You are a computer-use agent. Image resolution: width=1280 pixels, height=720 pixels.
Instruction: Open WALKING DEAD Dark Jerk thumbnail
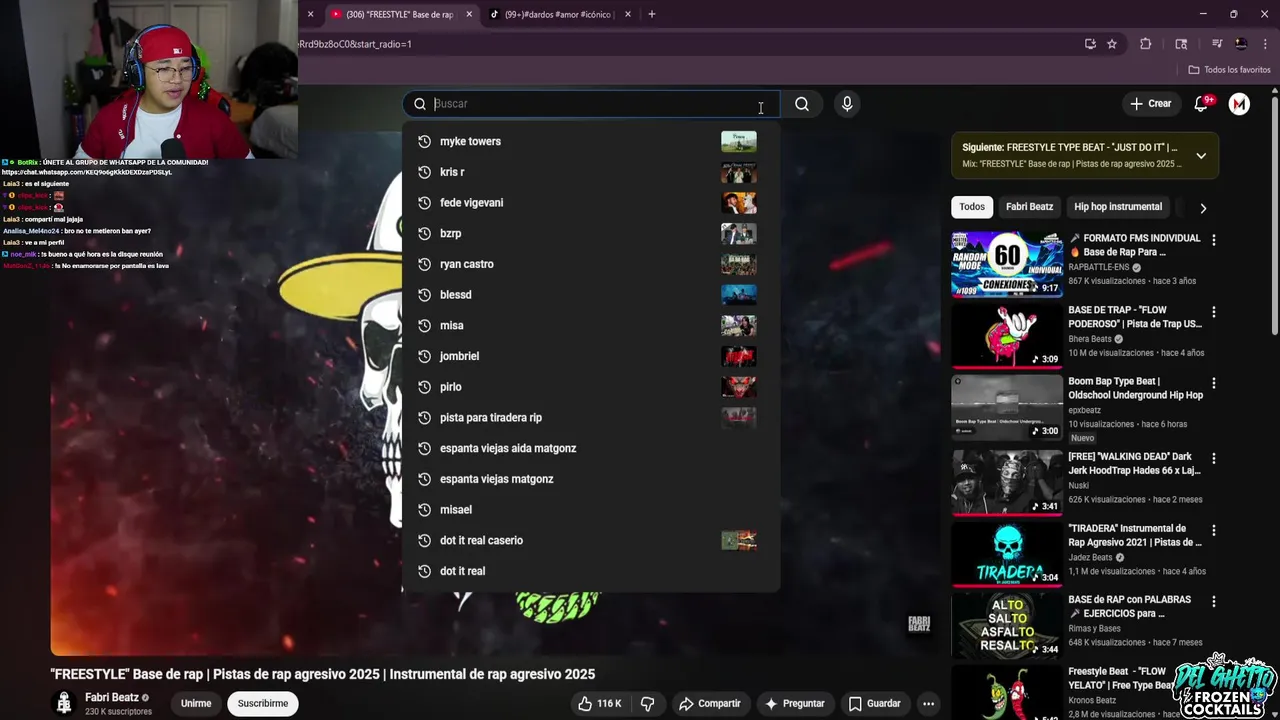1007,482
